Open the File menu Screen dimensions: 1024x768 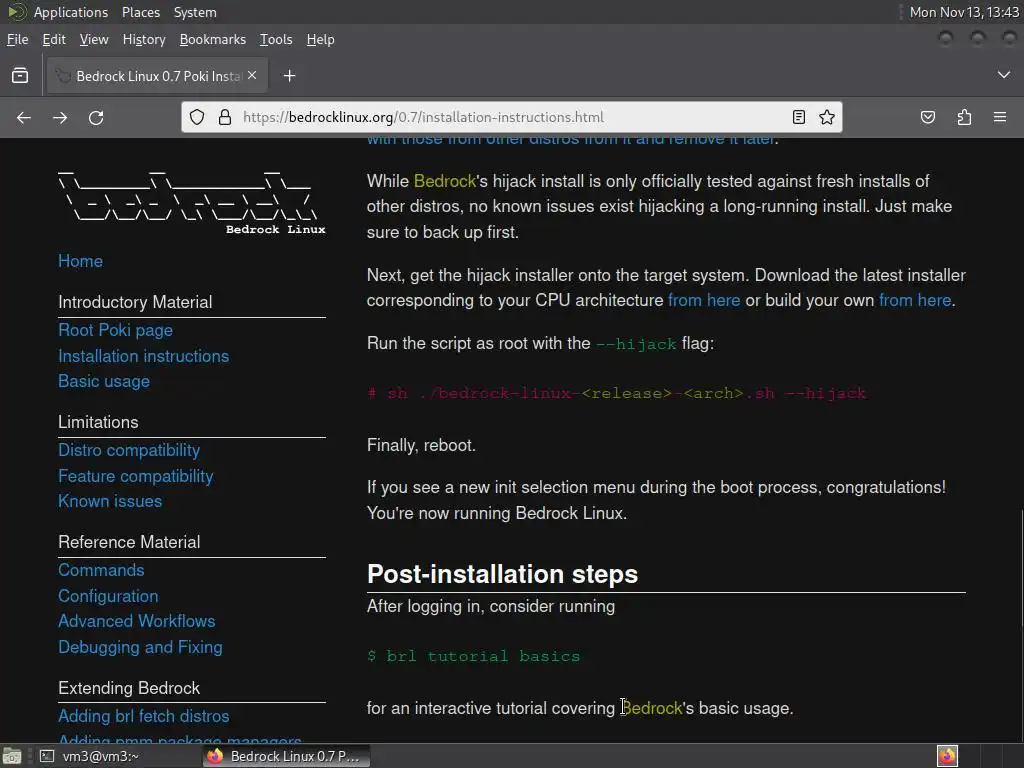pyautogui.click(x=18, y=39)
